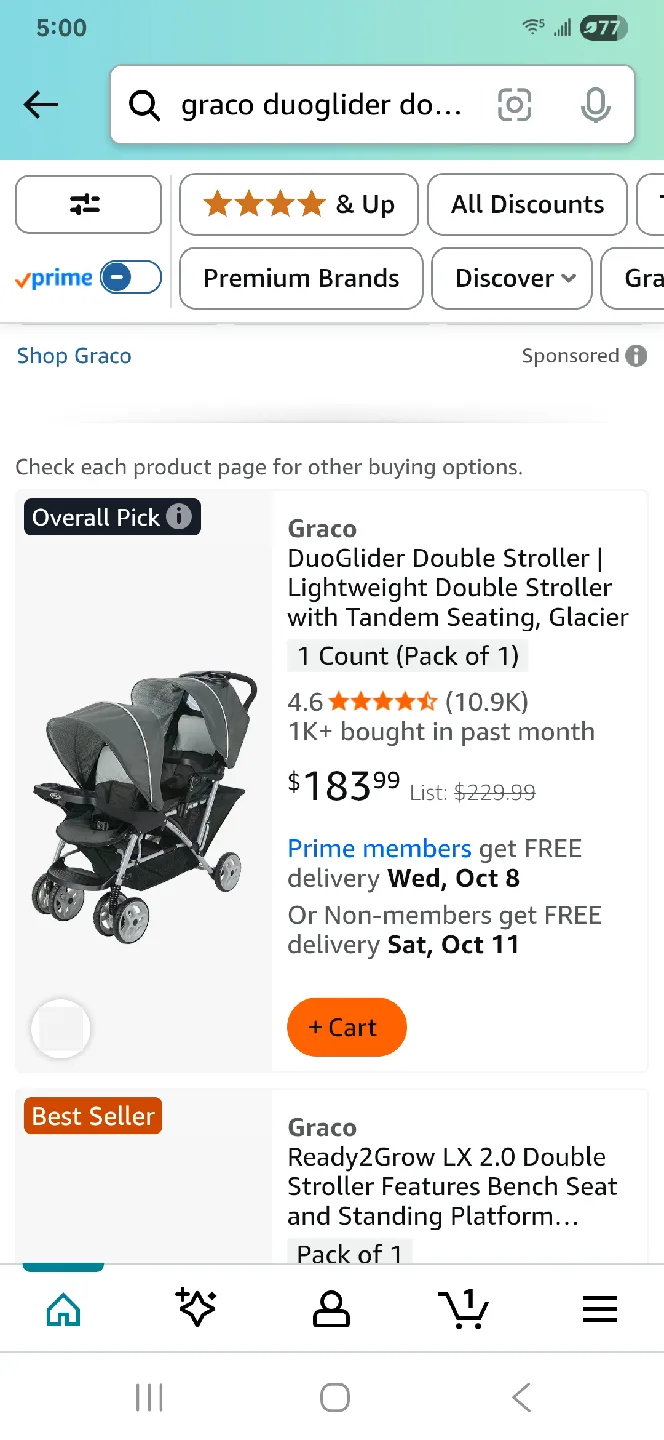
Task: Open the hamburger menu icon
Action: point(599,1308)
